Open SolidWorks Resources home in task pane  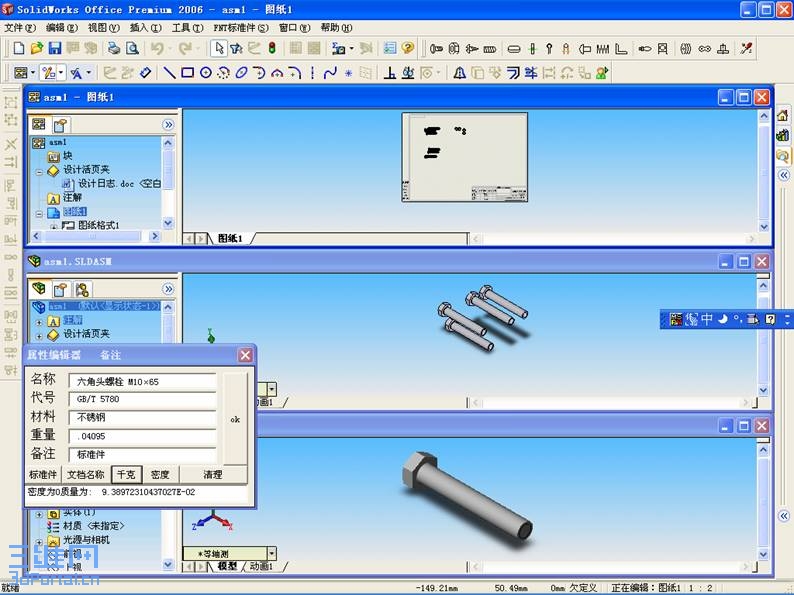tap(783, 115)
